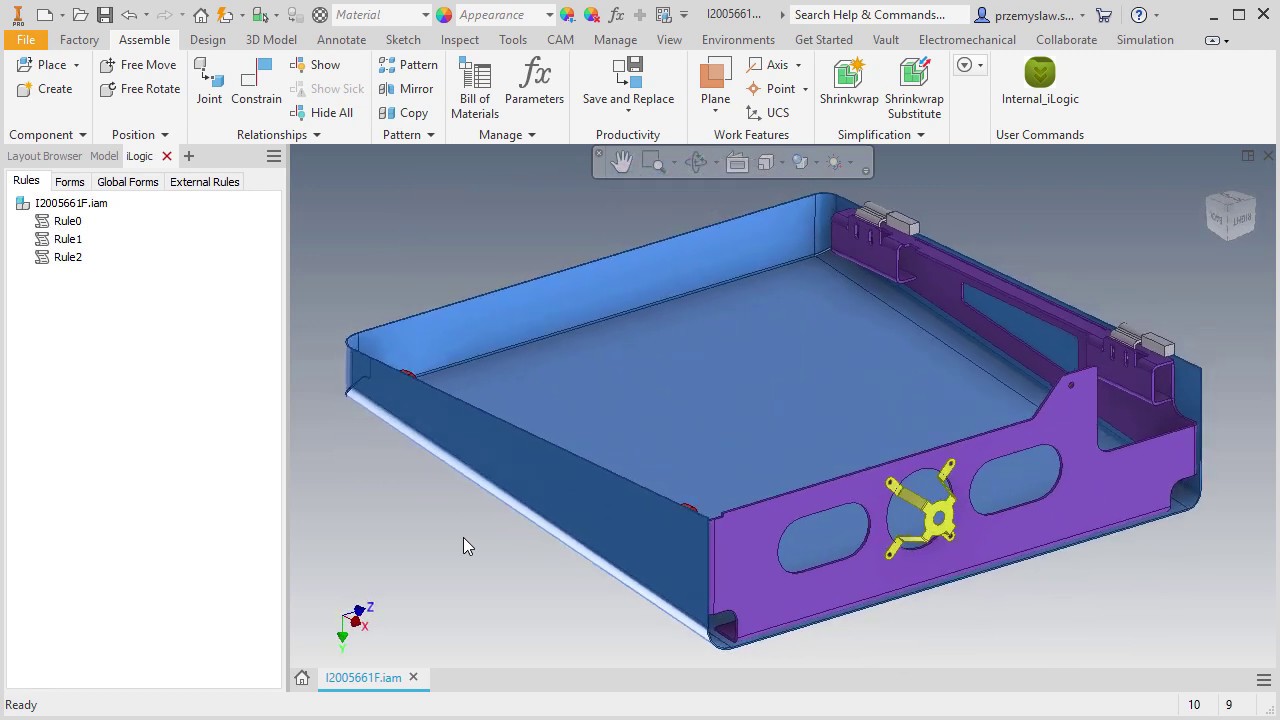Switch to the Design ribbon tab
The height and width of the screenshot is (720, 1280).
[x=207, y=40]
